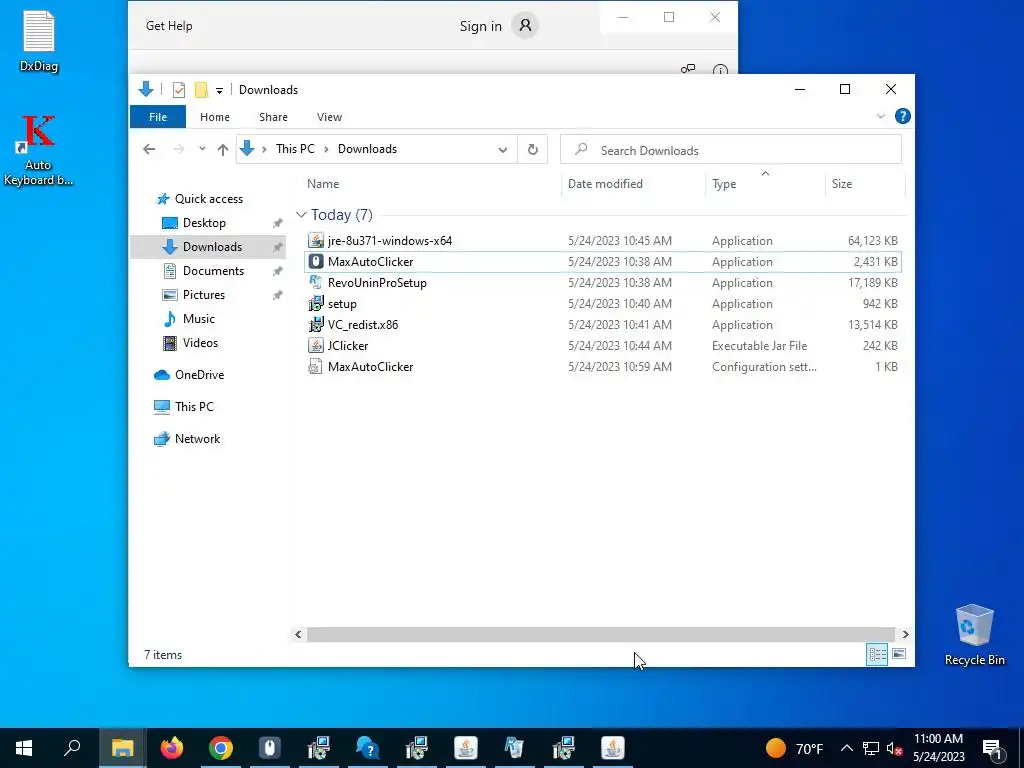This screenshot has height=768, width=1024.
Task: Click the horizontal scrollbar thumb
Action: (x=600, y=634)
